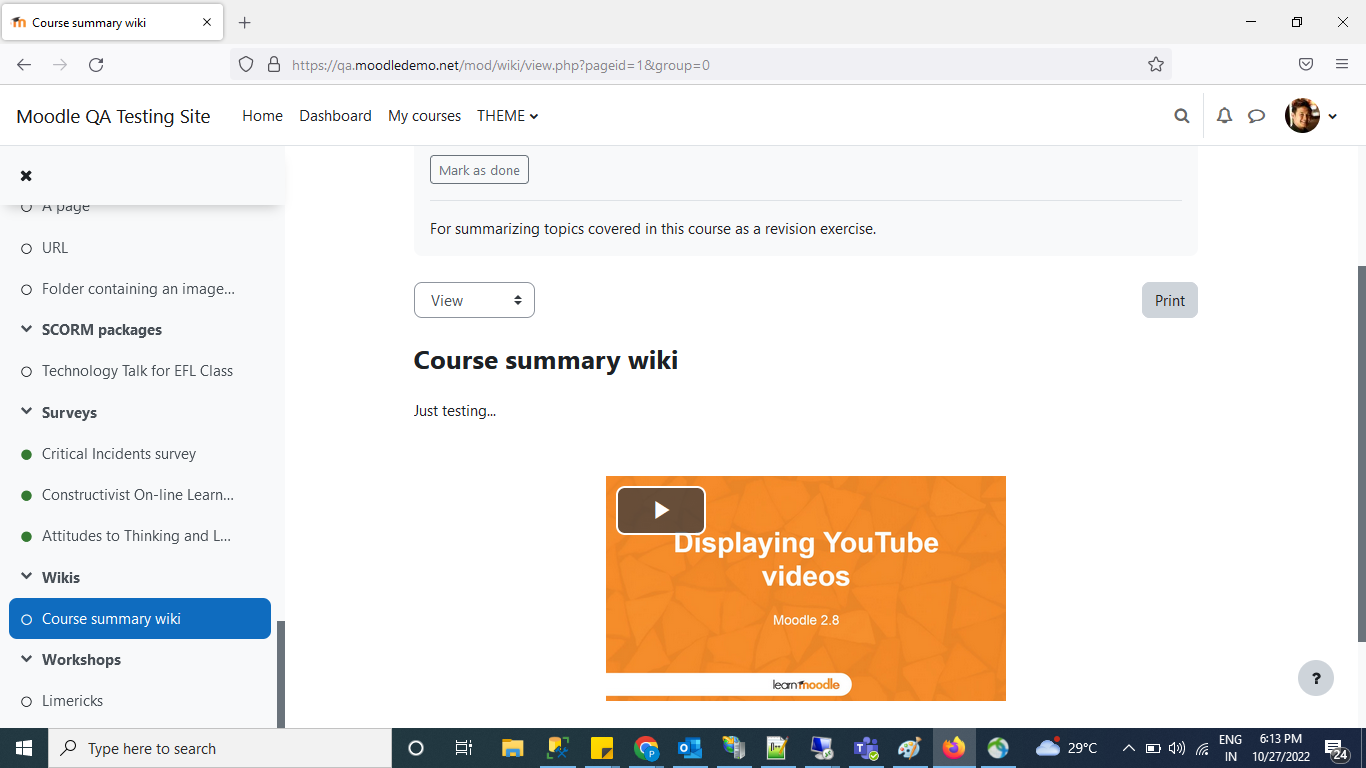Open the notifications bell

(x=1224, y=116)
